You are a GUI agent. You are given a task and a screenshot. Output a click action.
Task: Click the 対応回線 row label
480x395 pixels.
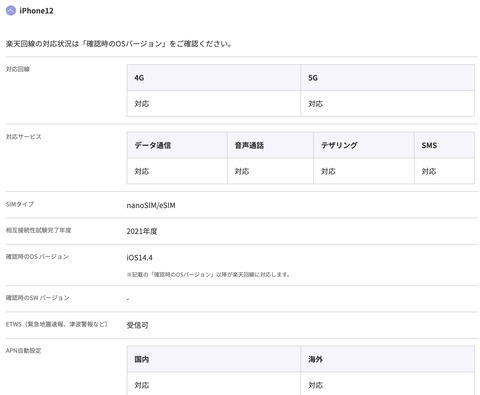click(x=18, y=69)
